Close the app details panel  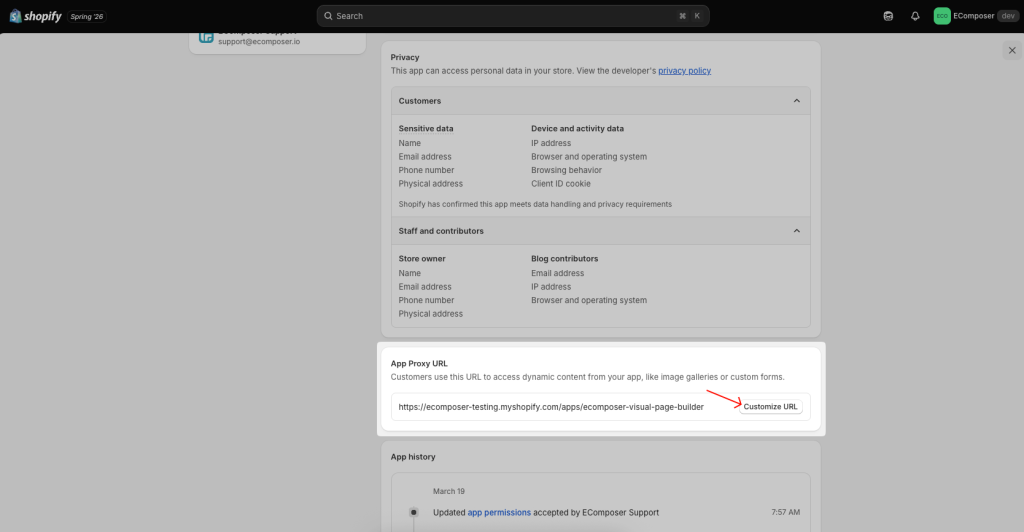pyautogui.click(x=1012, y=50)
